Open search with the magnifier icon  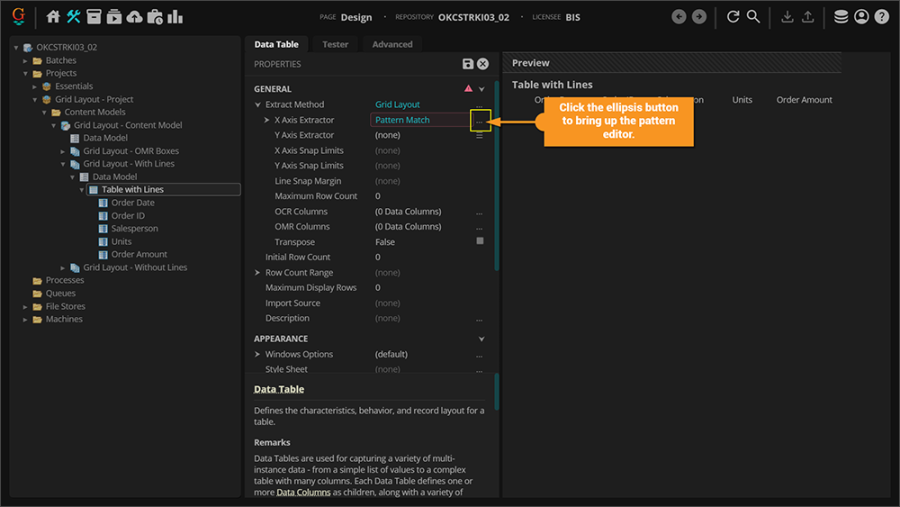pos(753,17)
